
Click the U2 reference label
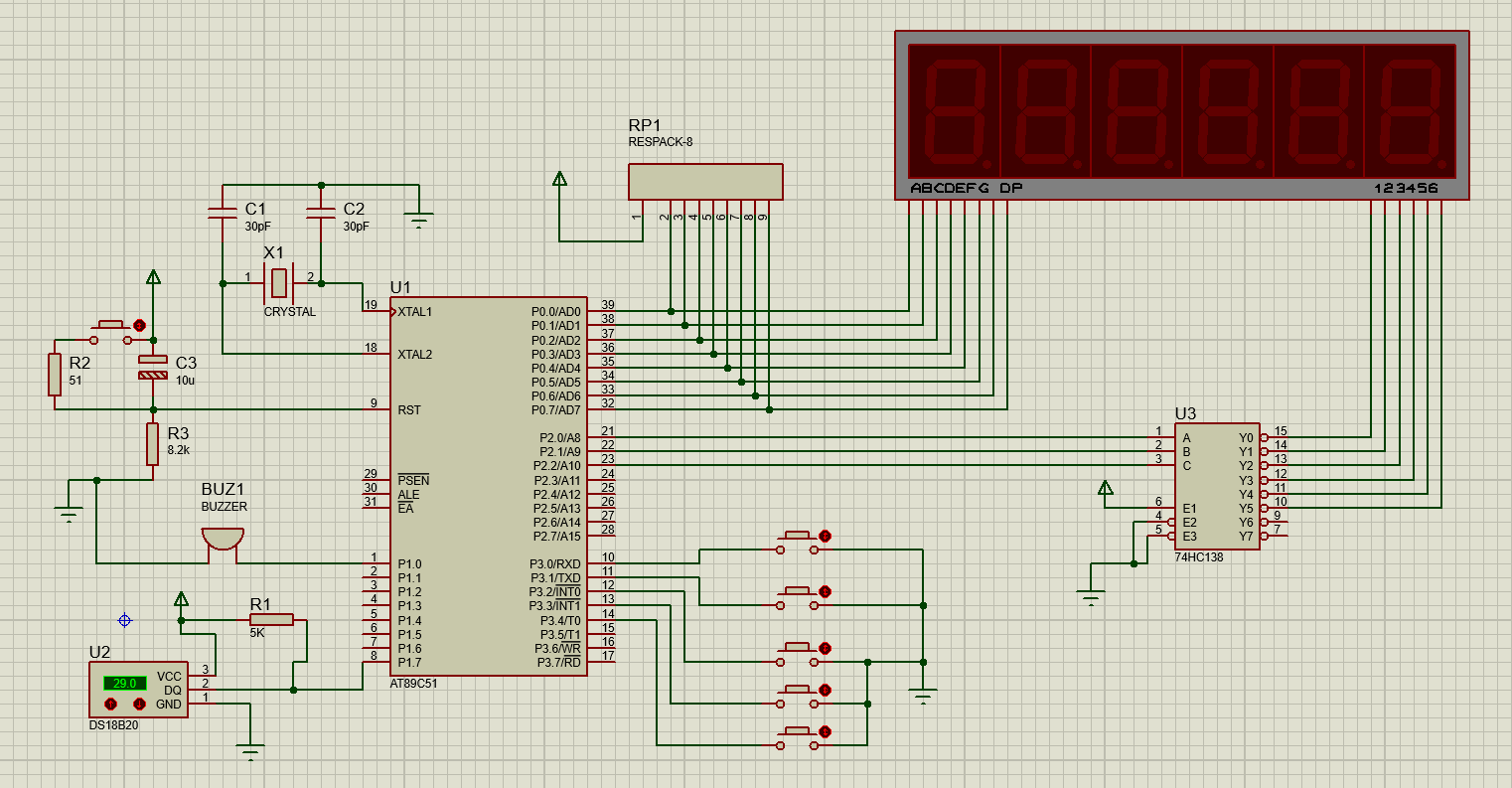100,652
